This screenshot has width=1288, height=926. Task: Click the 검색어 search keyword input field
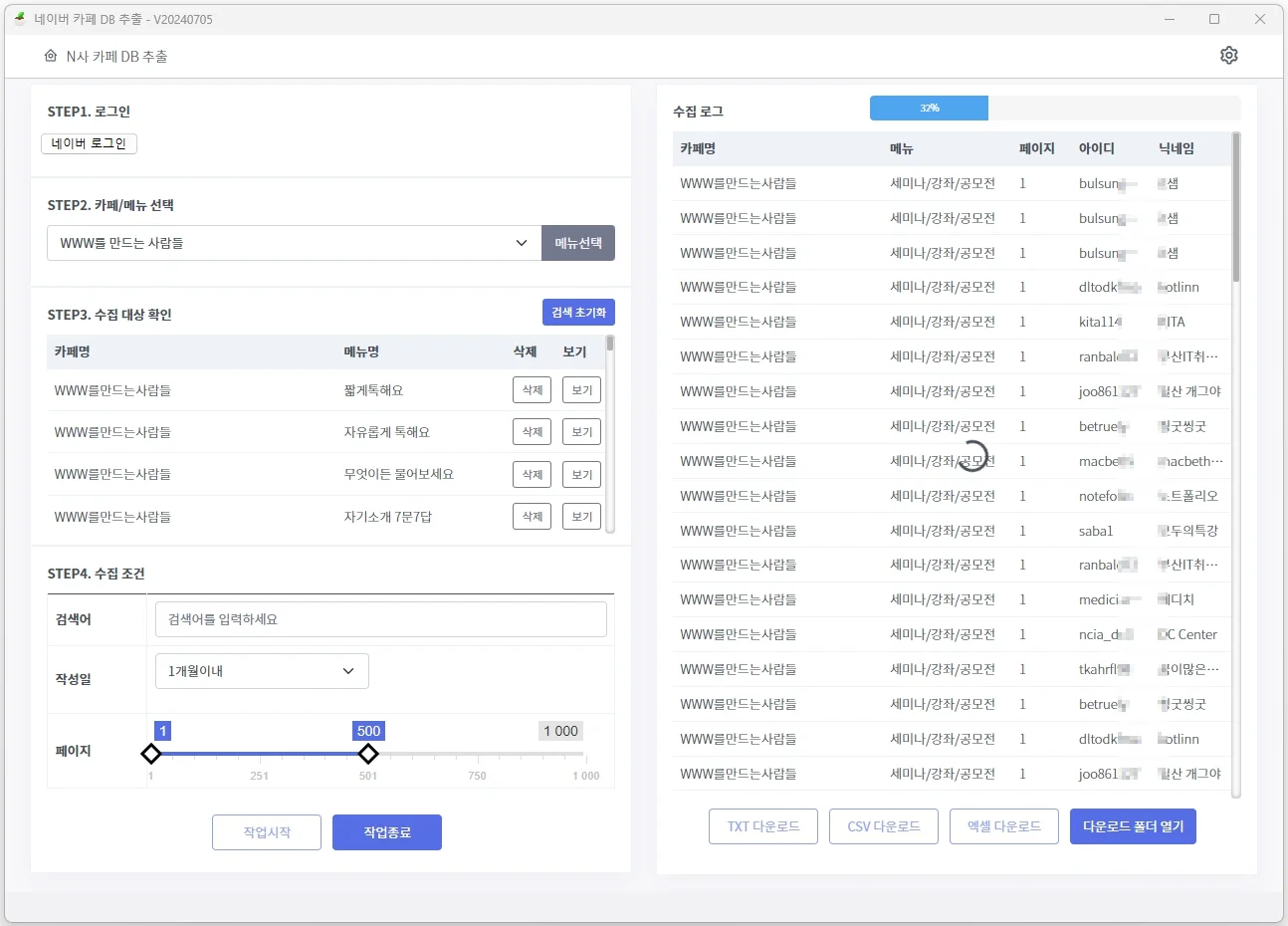pyautogui.click(x=381, y=619)
